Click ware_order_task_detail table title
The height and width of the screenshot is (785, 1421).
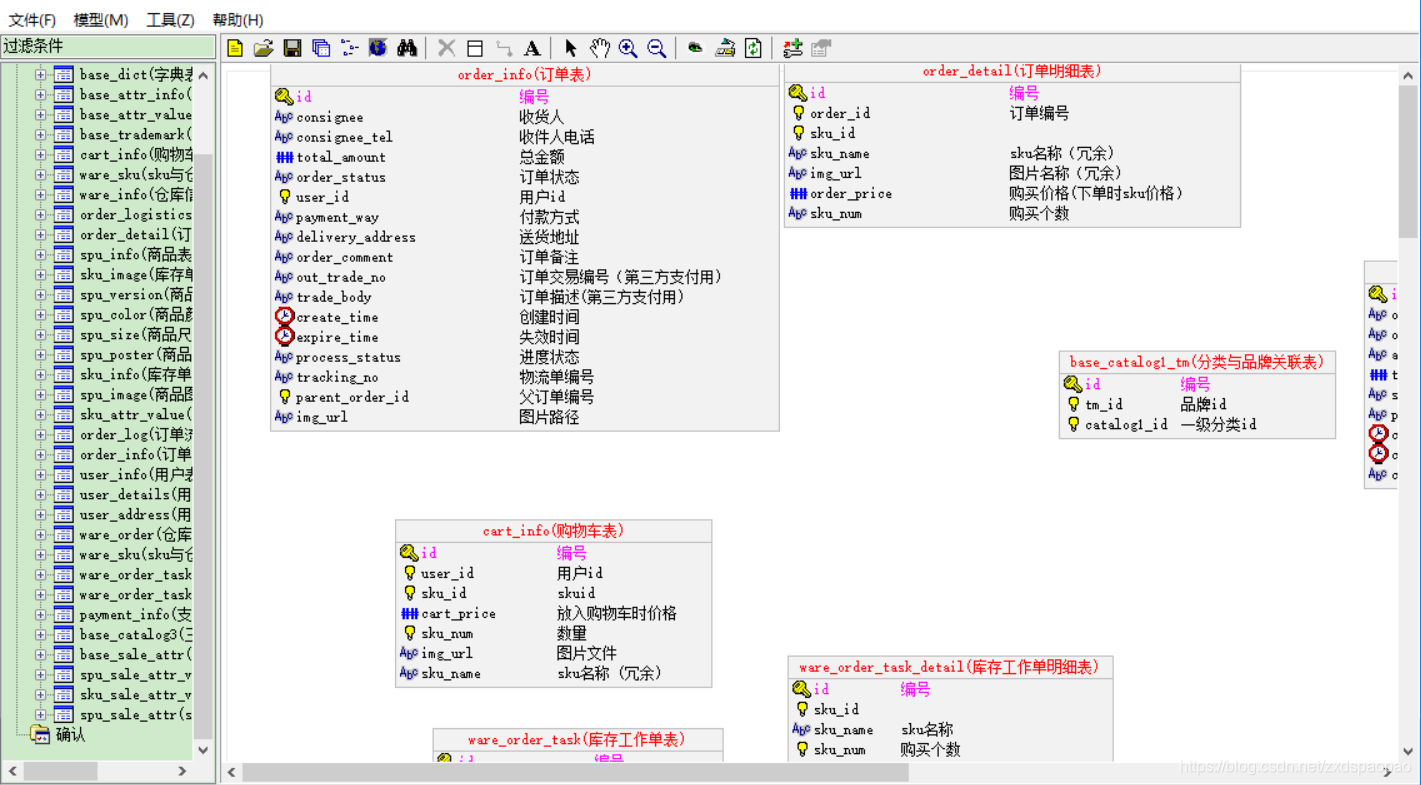(949, 667)
